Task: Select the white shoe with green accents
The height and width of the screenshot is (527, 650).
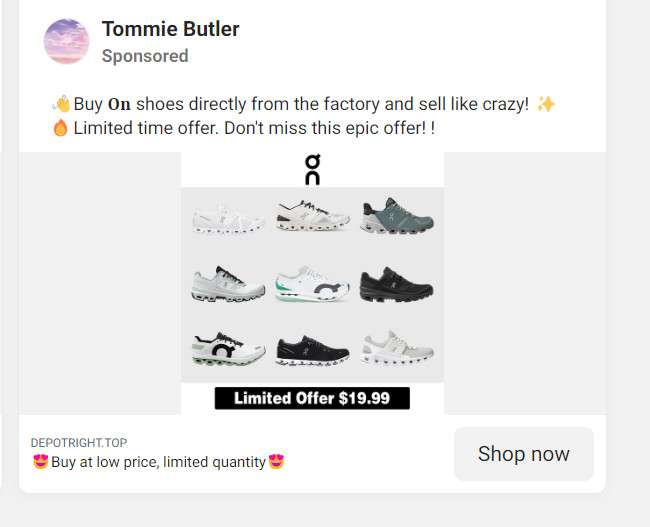Action: 312,284
